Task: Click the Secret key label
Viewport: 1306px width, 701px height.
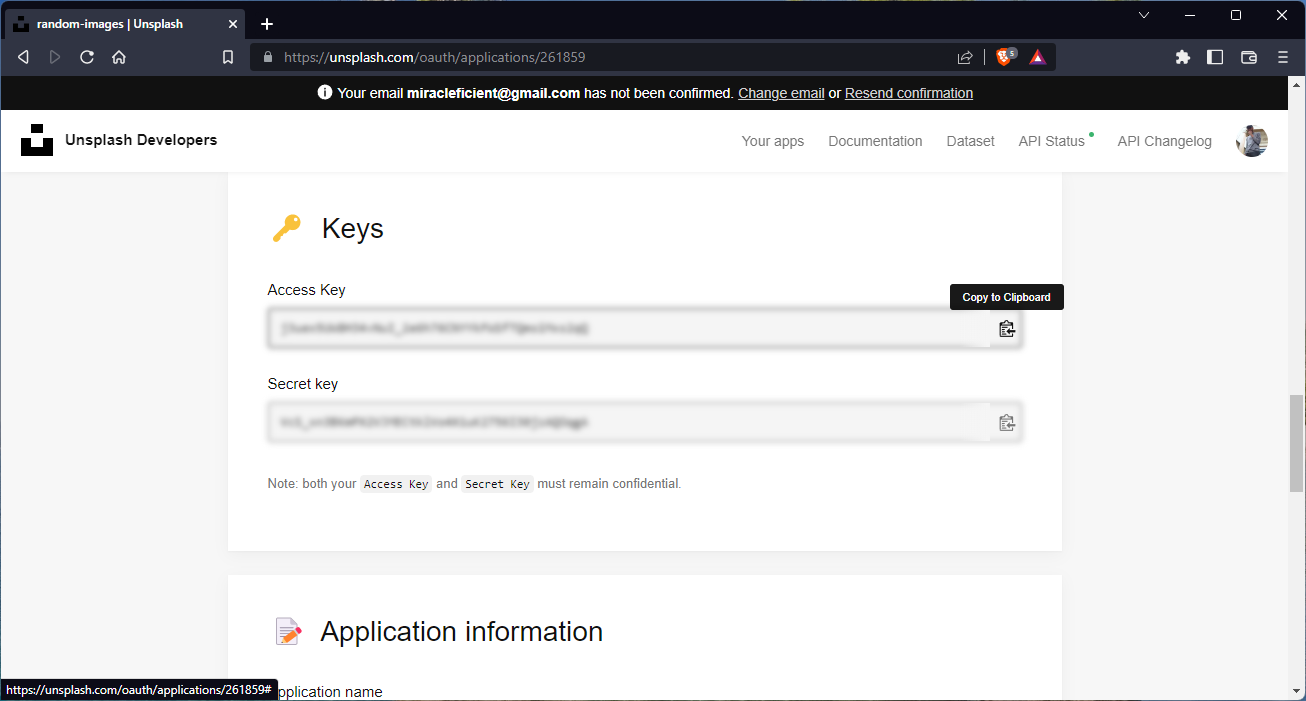Action: click(303, 384)
